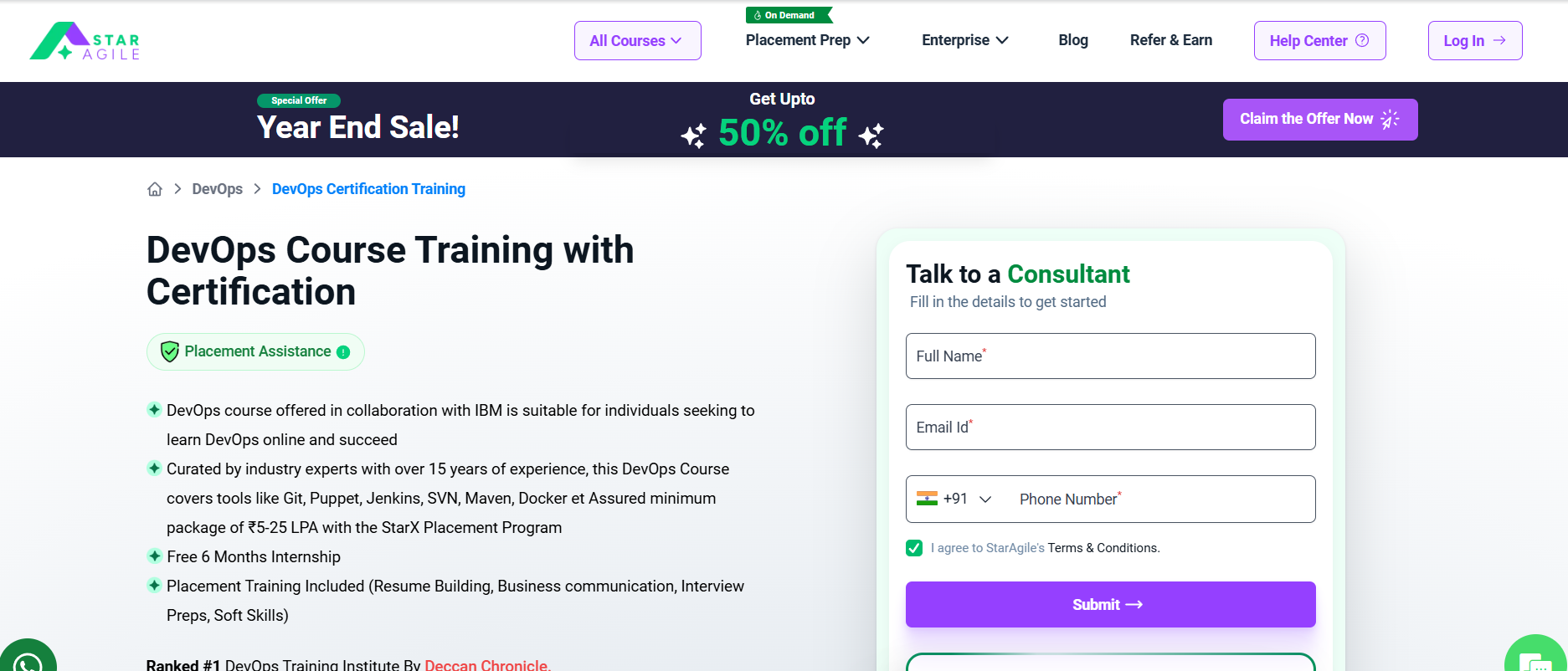Viewport: 1568px width, 671px height.
Task: Click Claim the Offer Now button
Action: tap(1320, 120)
